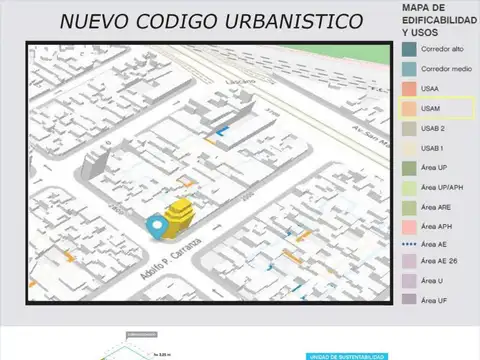Click the 'Adolfo P. Carranza' street label
The width and height of the screenshot is (480, 360).
[171, 259]
